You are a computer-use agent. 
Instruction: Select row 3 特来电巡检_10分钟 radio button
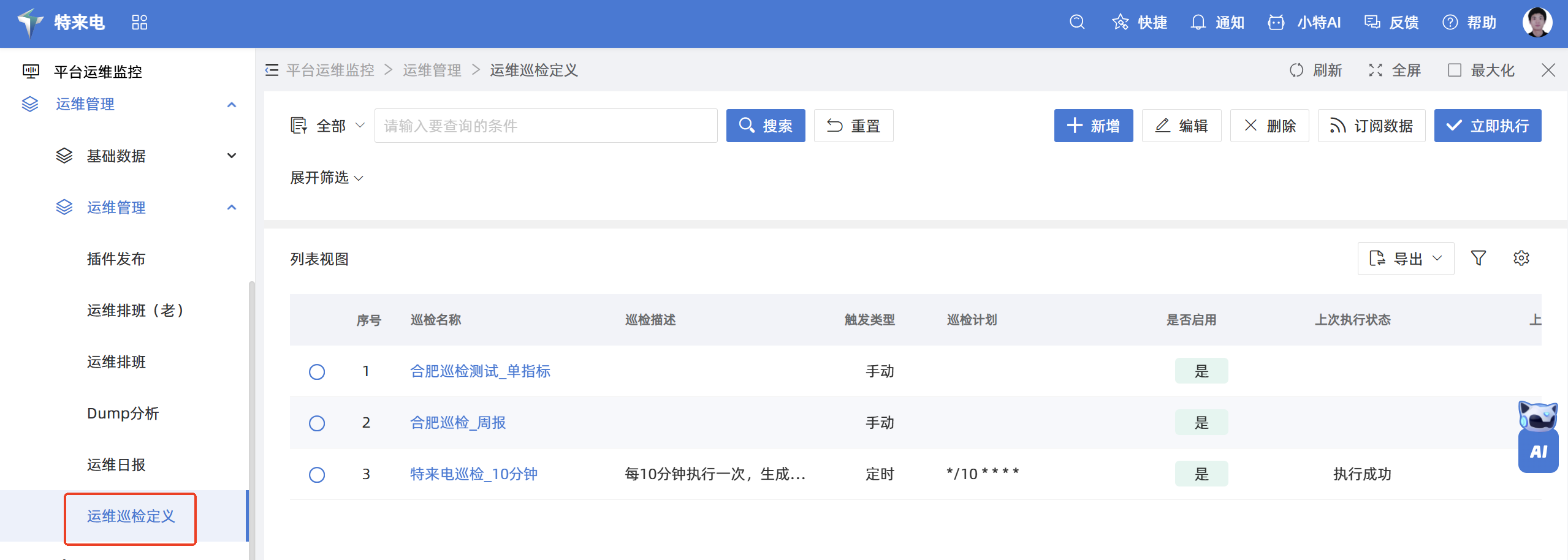coord(317,475)
